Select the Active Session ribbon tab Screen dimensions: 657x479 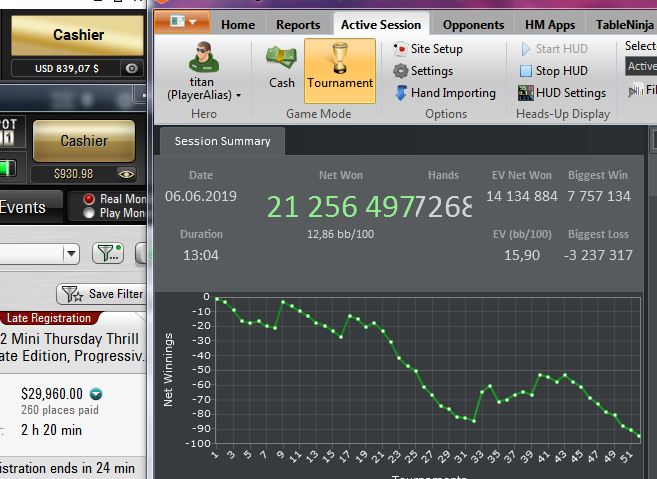381,25
